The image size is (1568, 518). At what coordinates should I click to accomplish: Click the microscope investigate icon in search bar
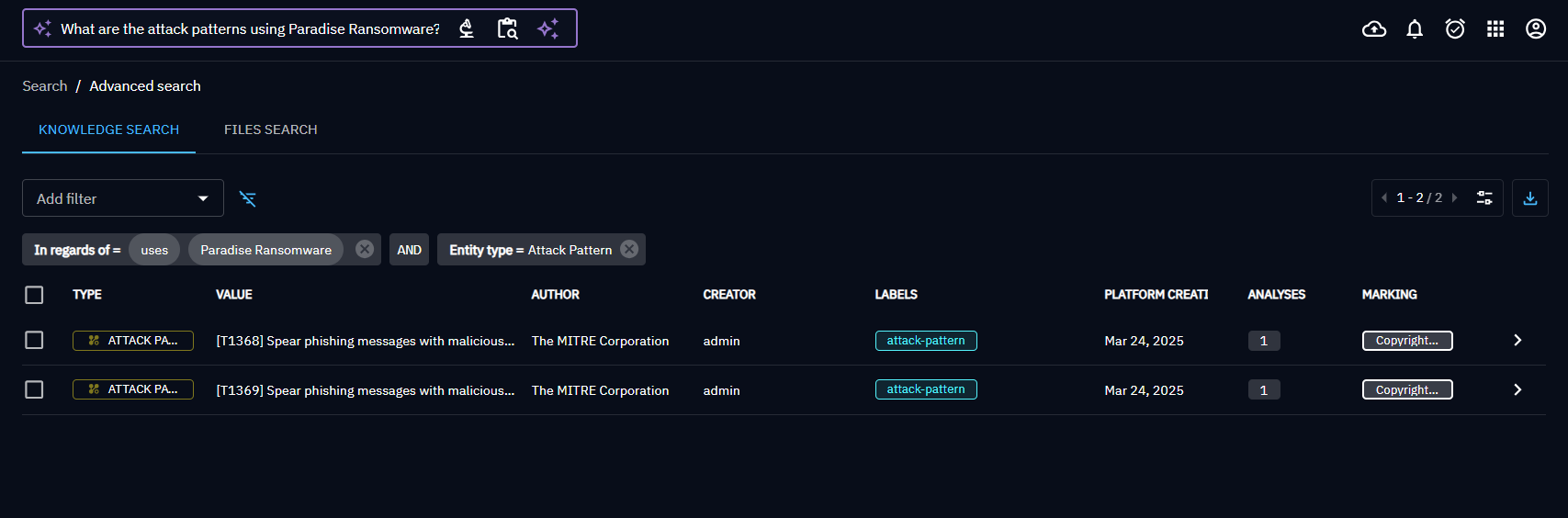[x=467, y=28]
